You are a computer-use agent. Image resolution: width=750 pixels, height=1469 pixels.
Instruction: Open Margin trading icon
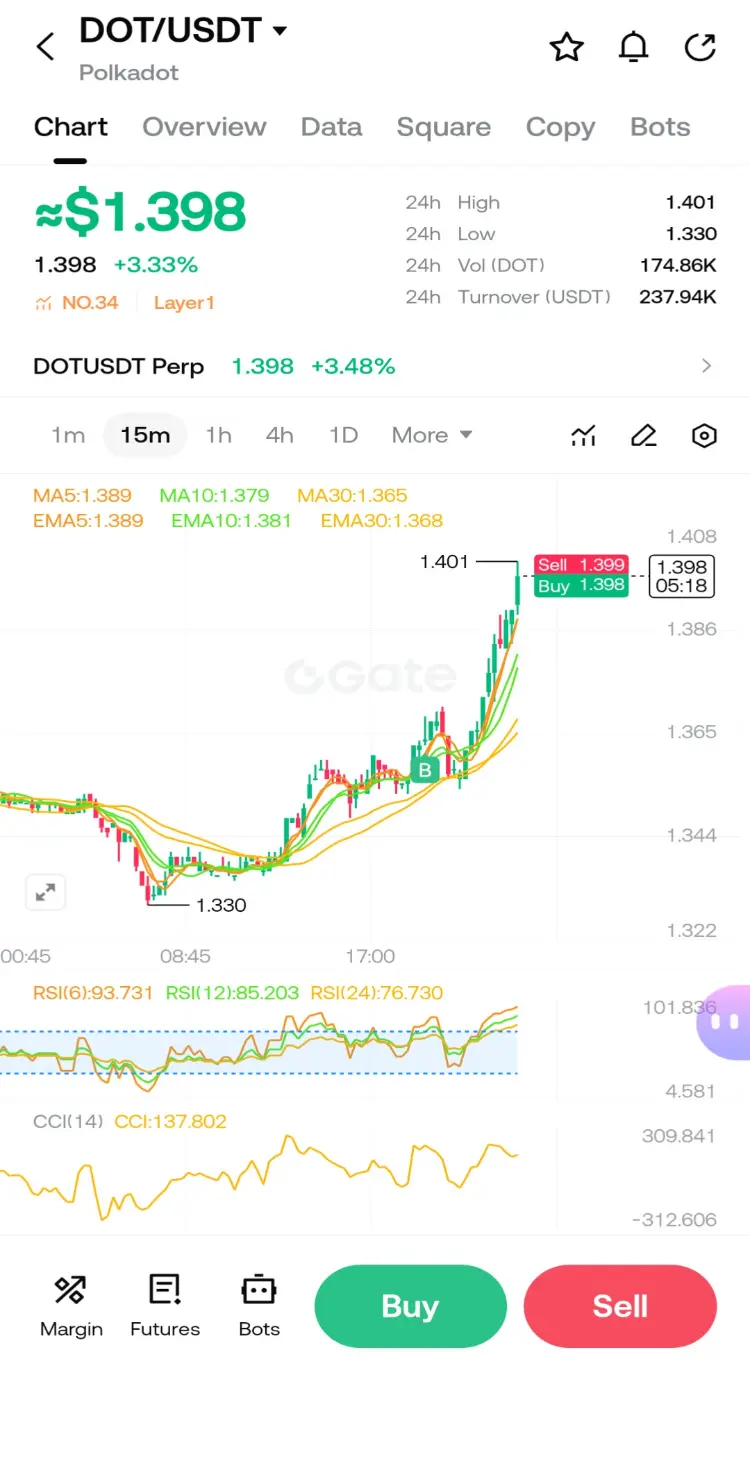point(71,1307)
